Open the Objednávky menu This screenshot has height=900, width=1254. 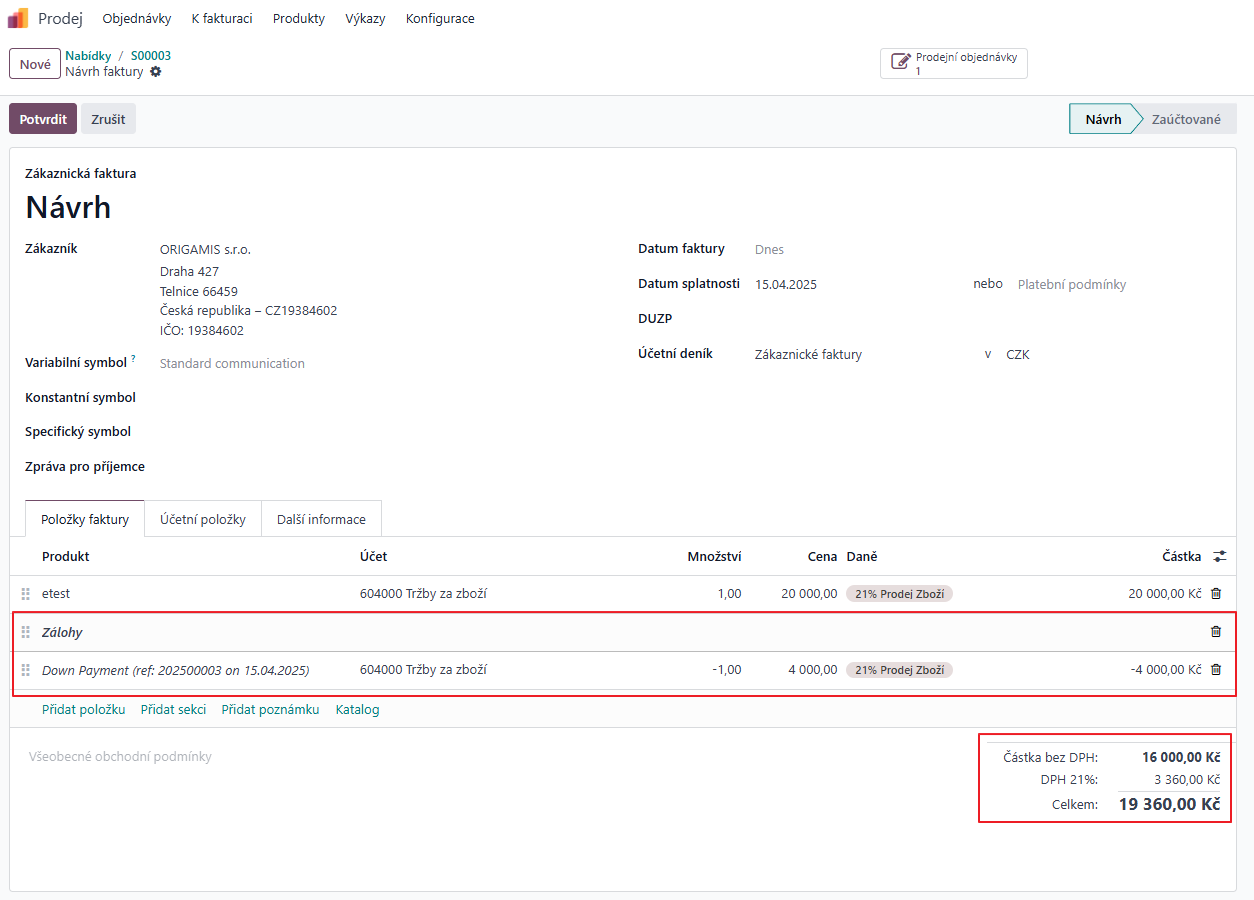pos(137,19)
